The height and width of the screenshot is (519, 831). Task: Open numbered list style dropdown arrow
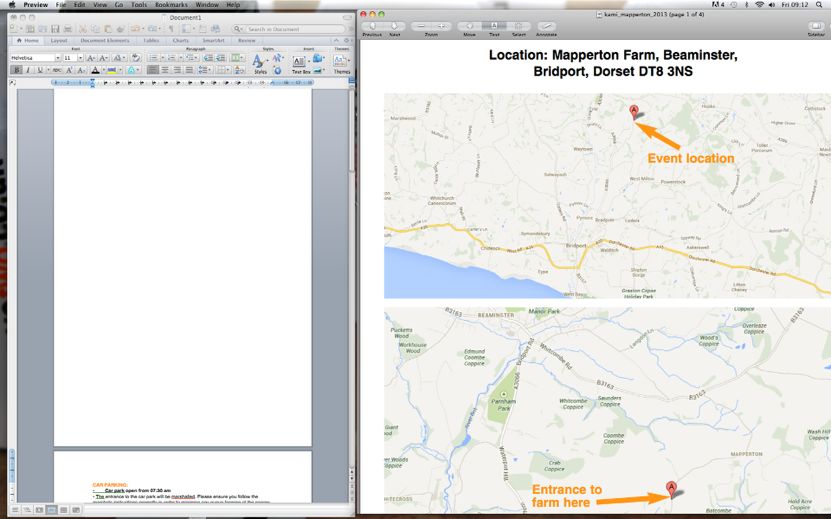[x=180, y=58]
